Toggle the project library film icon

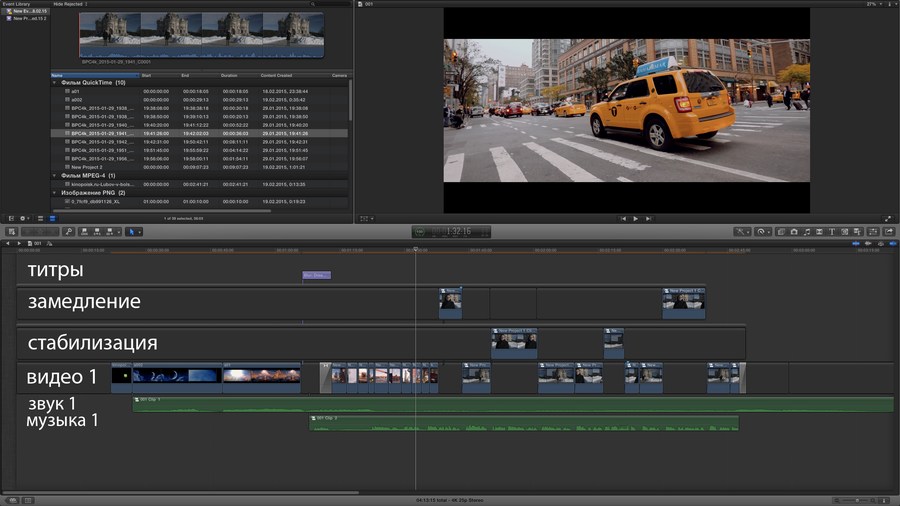(13, 500)
